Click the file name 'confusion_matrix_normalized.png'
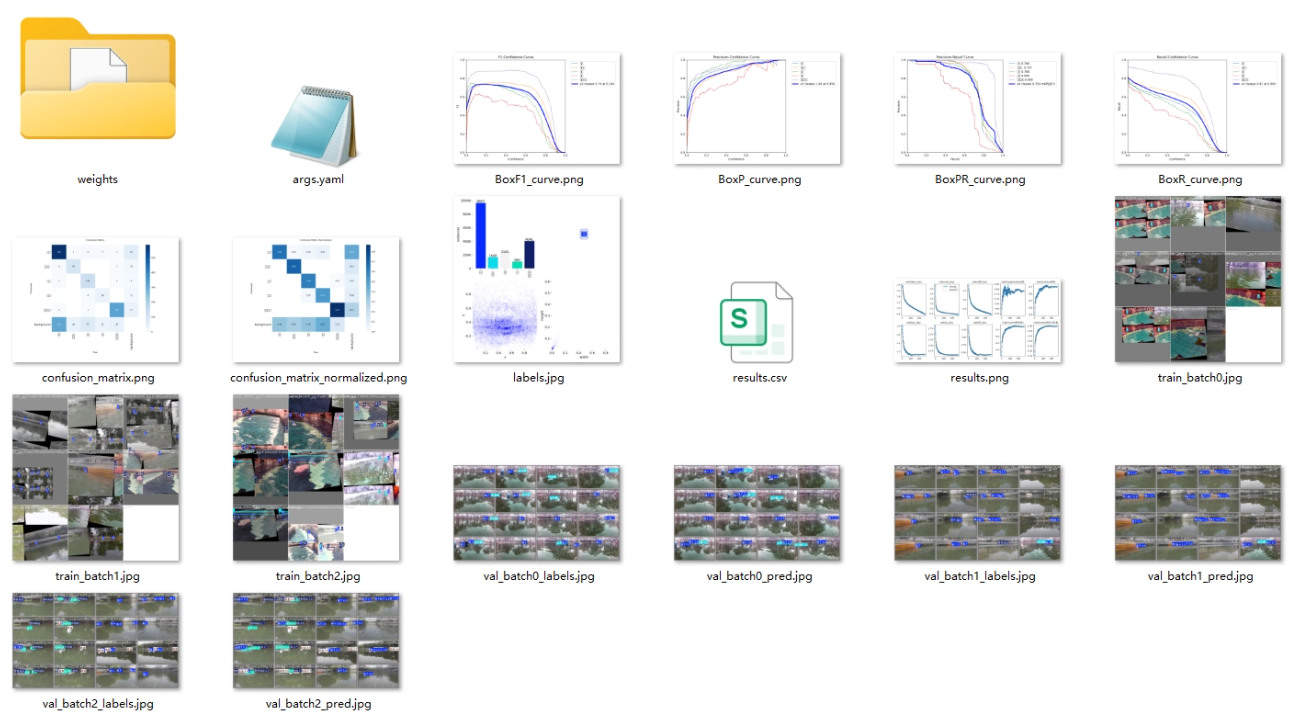The image size is (1307, 723). click(318, 378)
